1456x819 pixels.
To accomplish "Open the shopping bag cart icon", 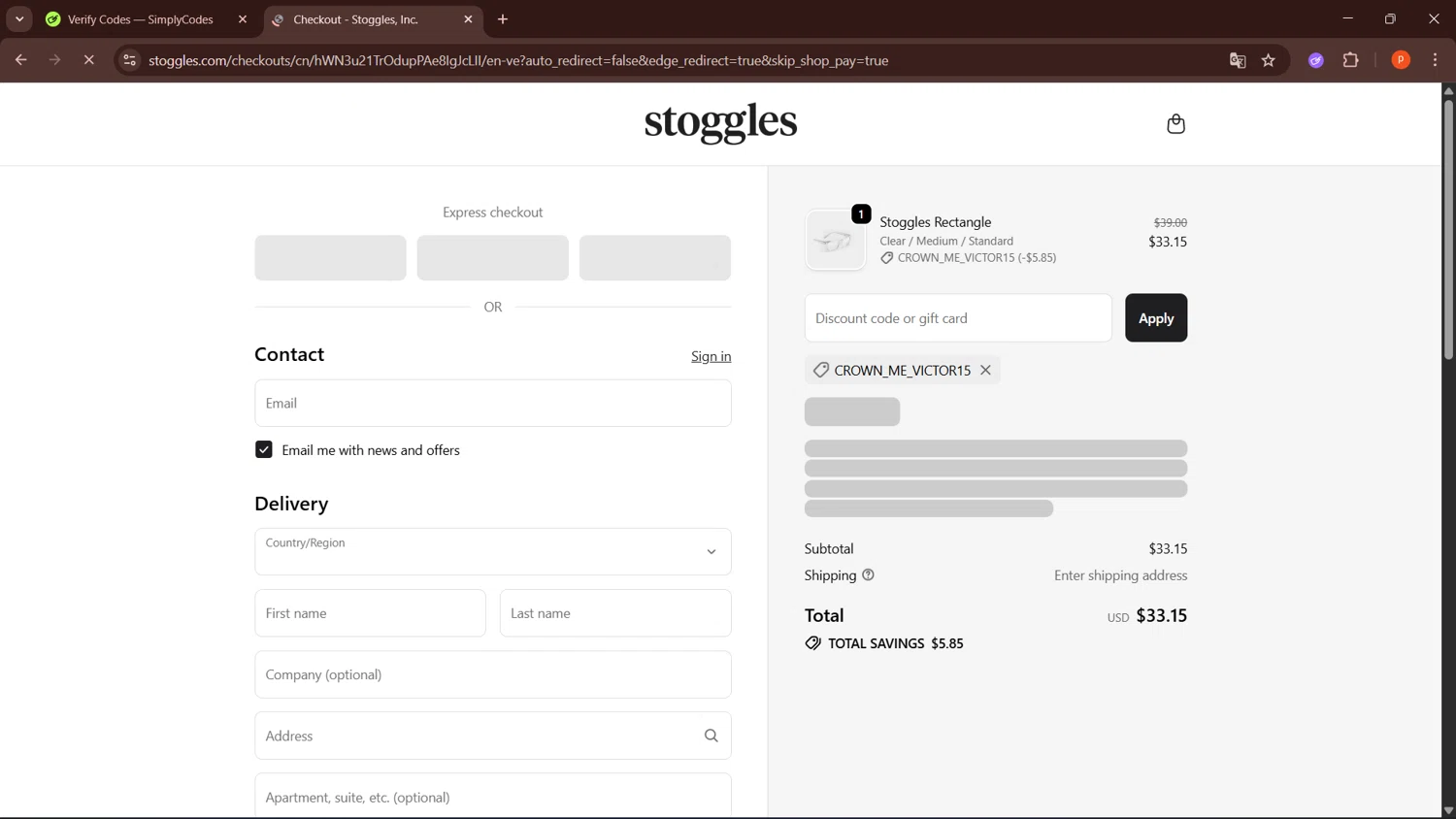I will click(x=1175, y=124).
